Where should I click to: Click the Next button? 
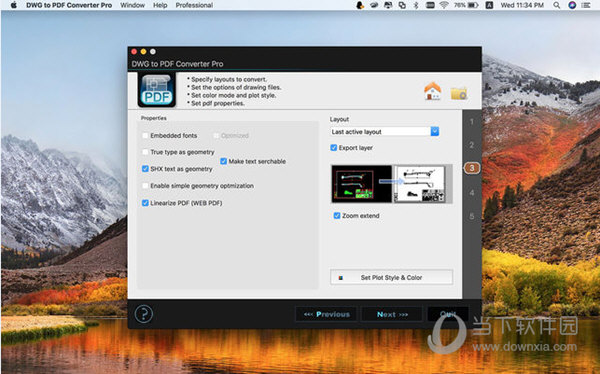[x=392, y=314]
